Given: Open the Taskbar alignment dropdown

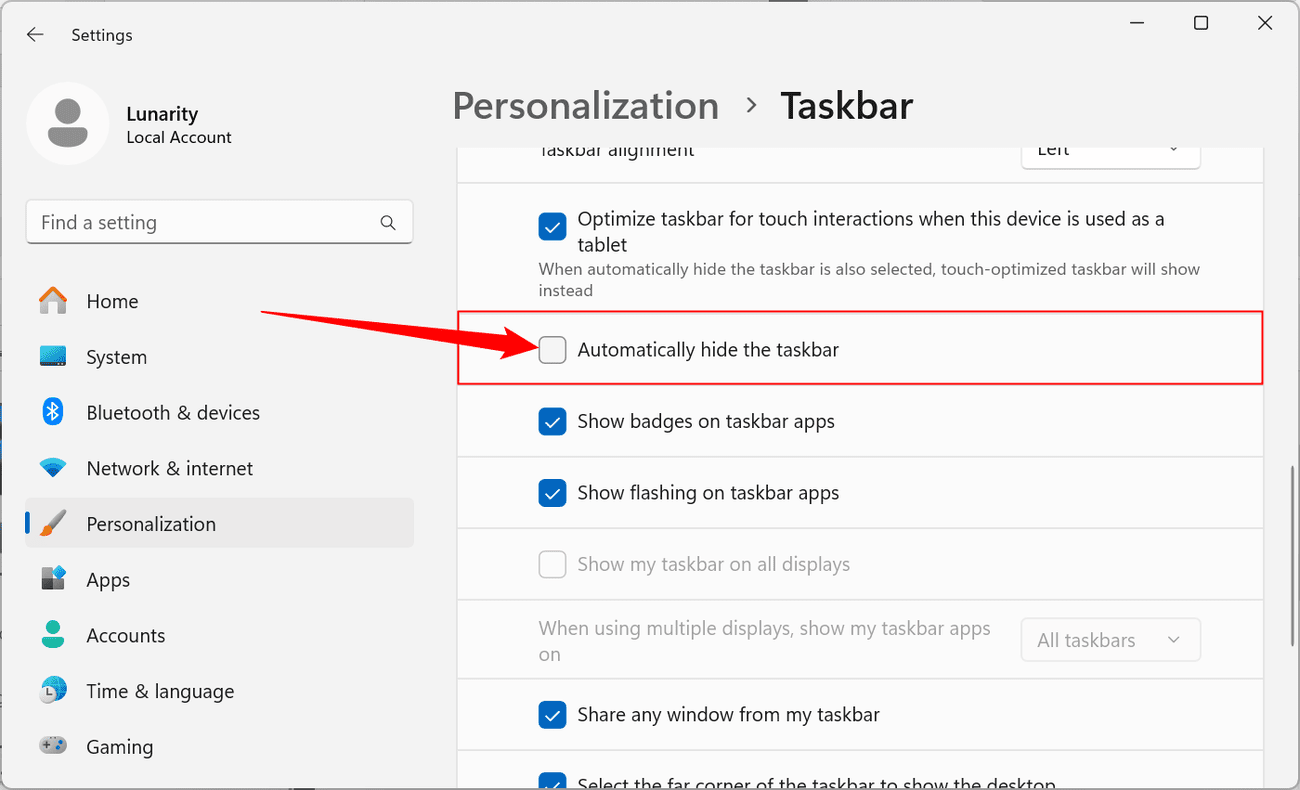Looking at the screenshot, I should (1110, 153).
